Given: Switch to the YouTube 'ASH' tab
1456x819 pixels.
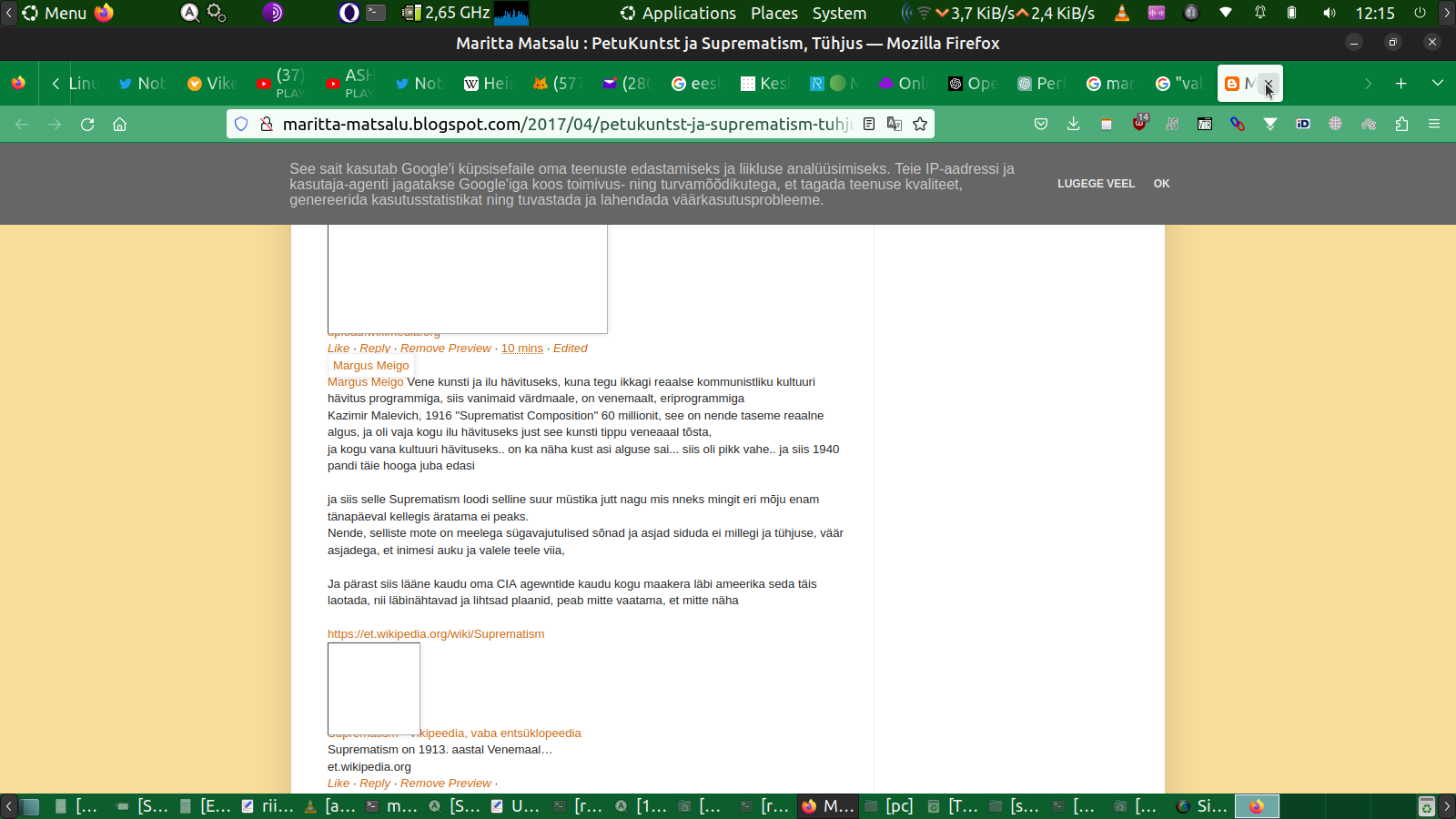Looking at the screenshot, I should pos(349,84).
